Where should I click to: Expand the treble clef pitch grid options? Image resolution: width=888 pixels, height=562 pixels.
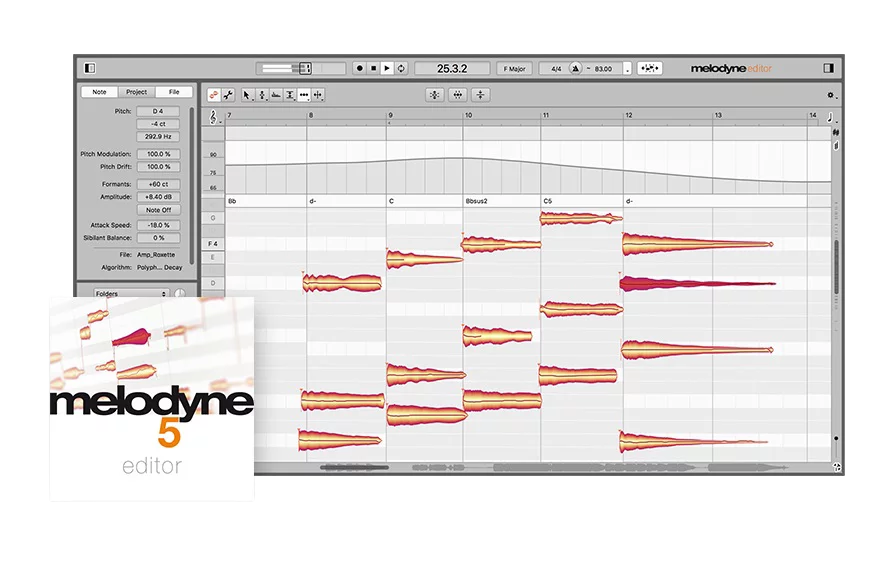213,117
